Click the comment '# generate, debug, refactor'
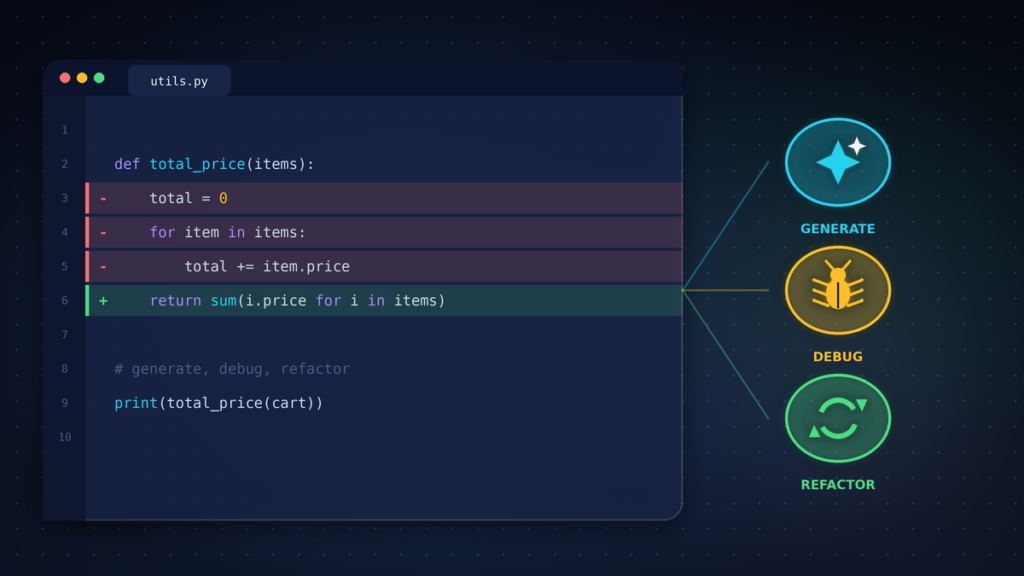This screenshot has width=1024, height=576. pos(232,369)
